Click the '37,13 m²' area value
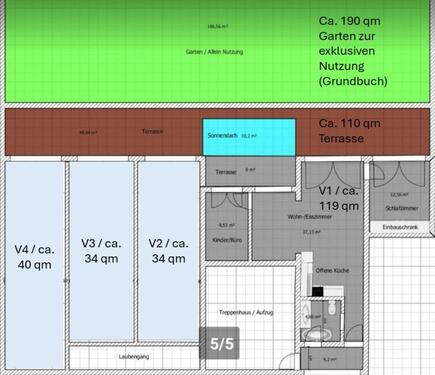Viewport: 435px width, 375px height. pyautogui.click(x=312, y=231)
